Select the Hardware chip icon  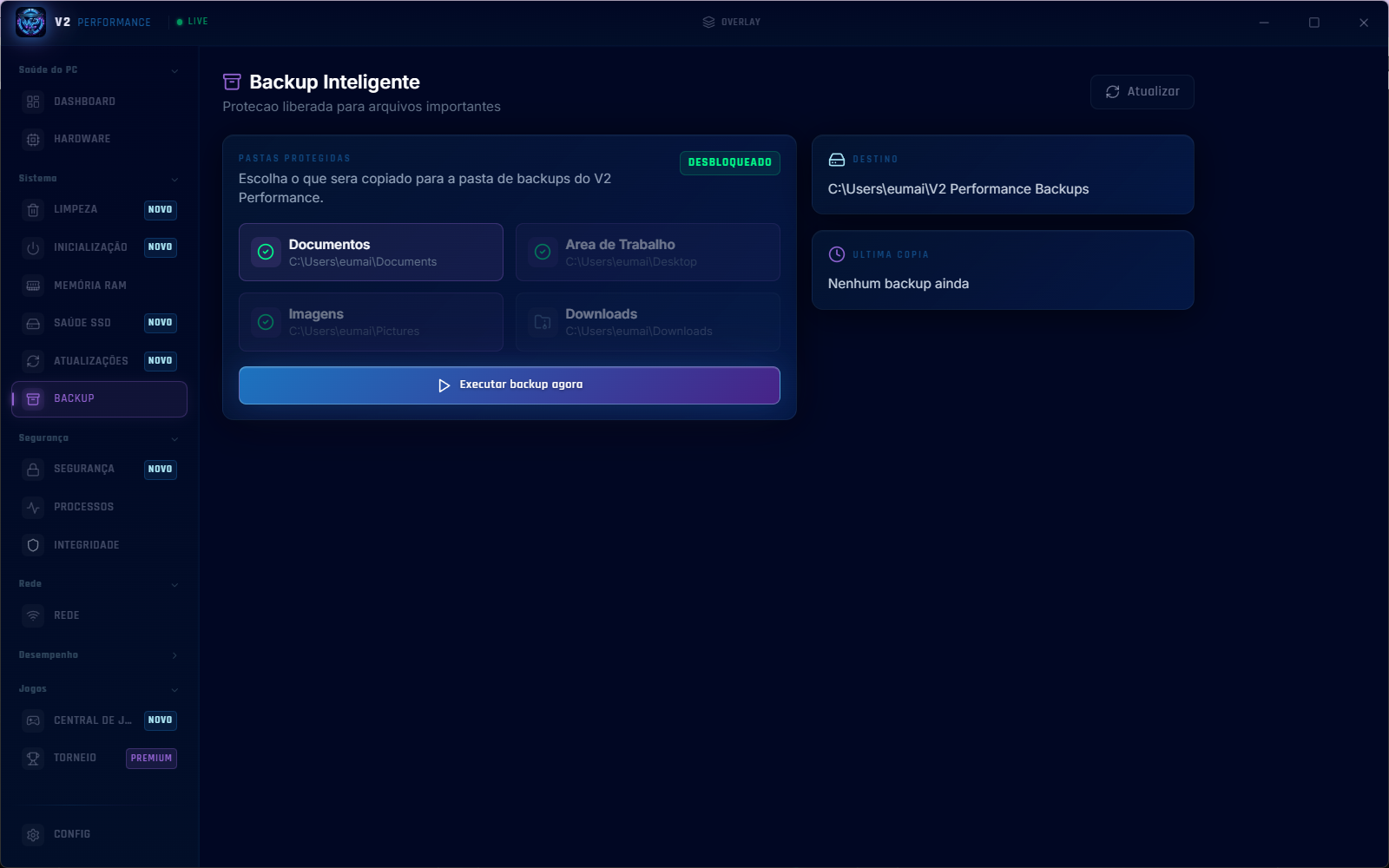(33, 139)
